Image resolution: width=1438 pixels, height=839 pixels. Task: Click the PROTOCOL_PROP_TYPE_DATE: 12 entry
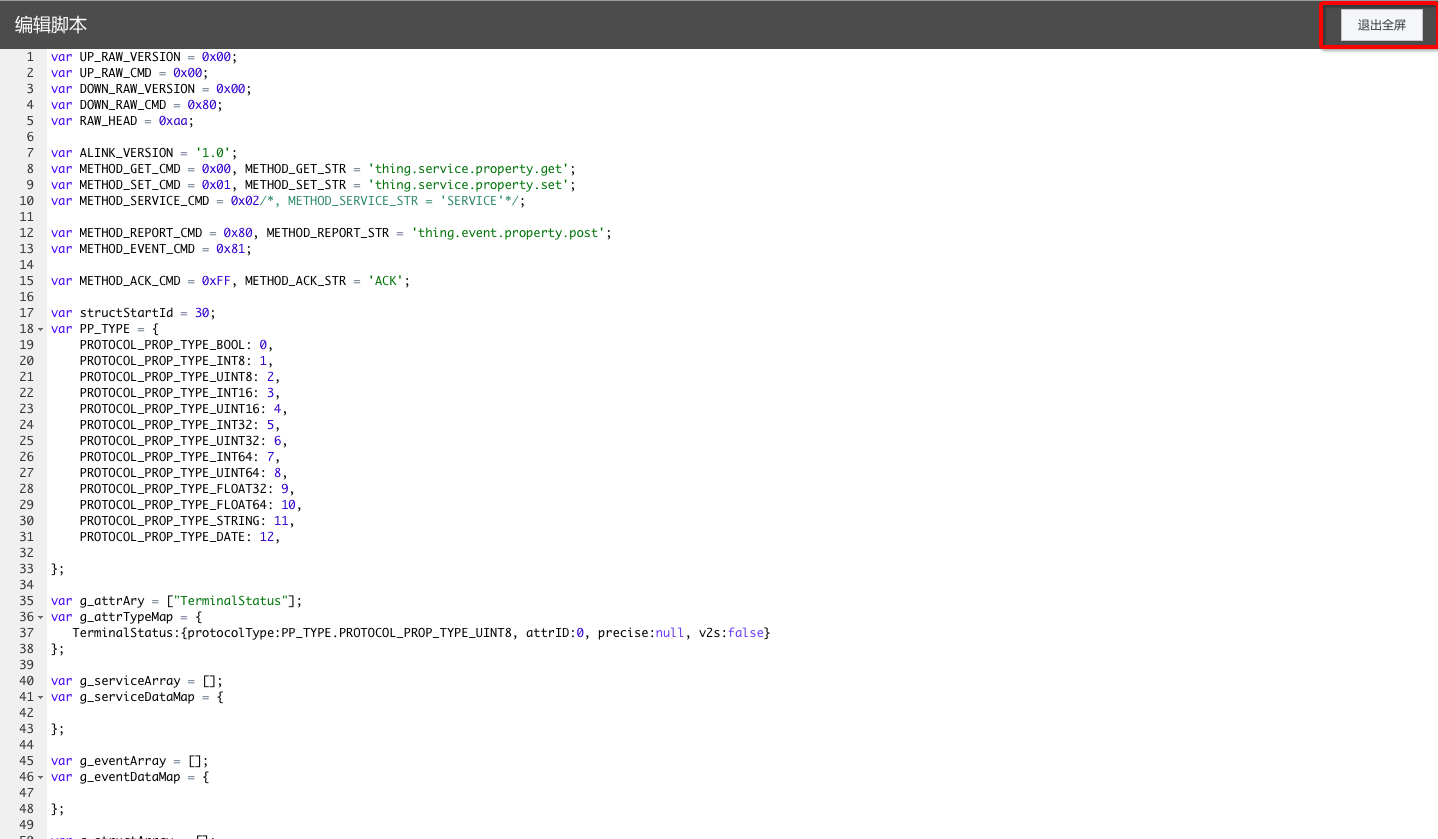click(180, 537)
